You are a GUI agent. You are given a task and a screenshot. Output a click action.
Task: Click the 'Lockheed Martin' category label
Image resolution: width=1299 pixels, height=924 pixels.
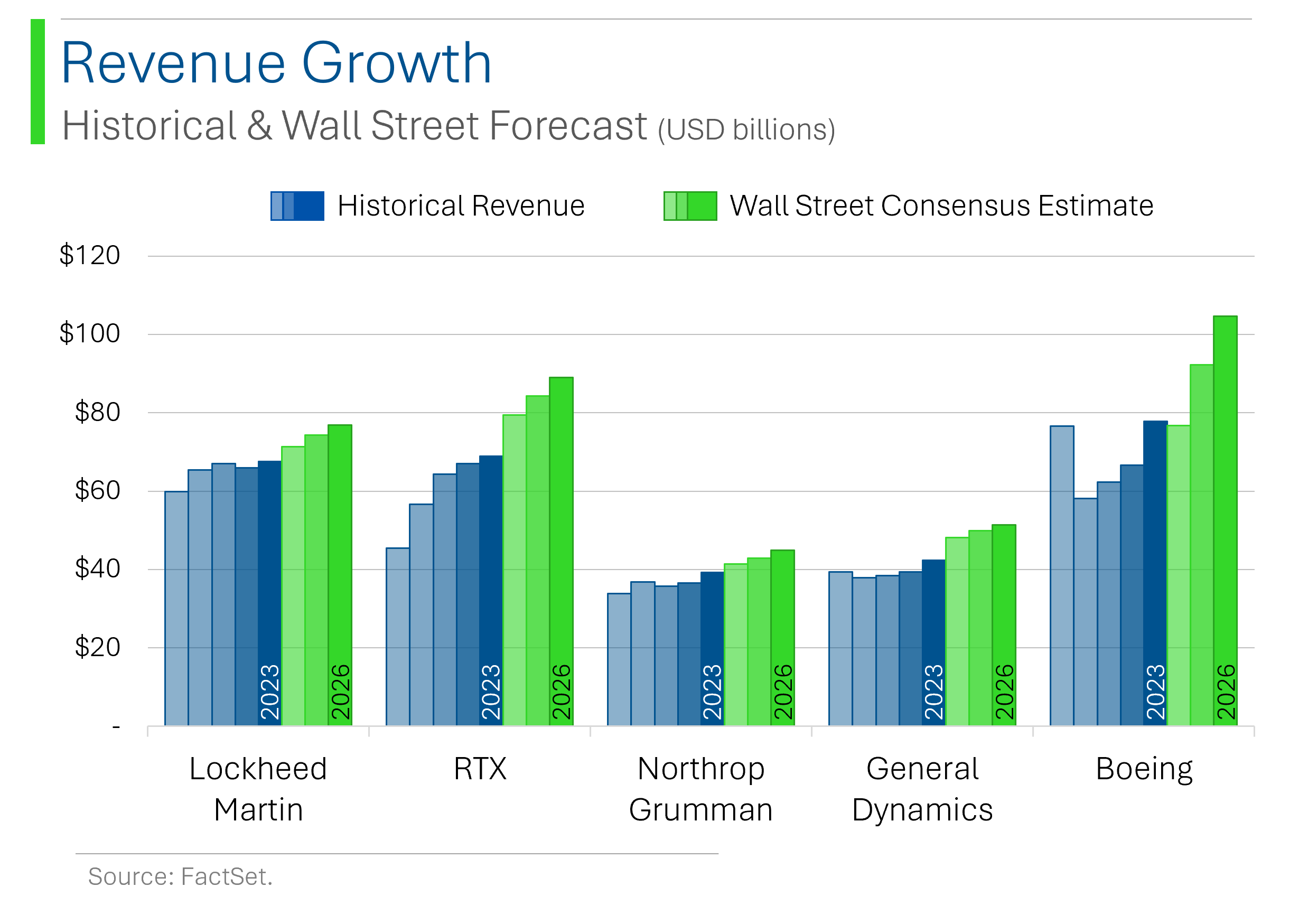258,789
